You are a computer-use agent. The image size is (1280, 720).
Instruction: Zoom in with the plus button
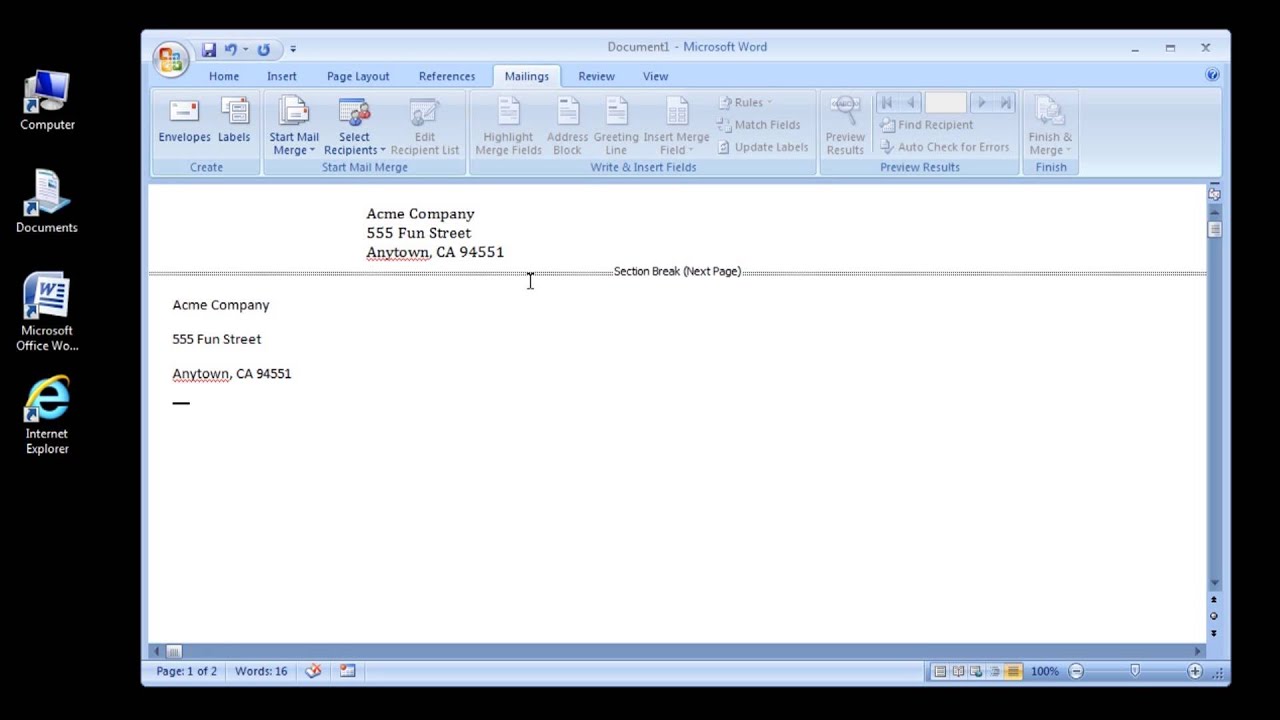1194,672
